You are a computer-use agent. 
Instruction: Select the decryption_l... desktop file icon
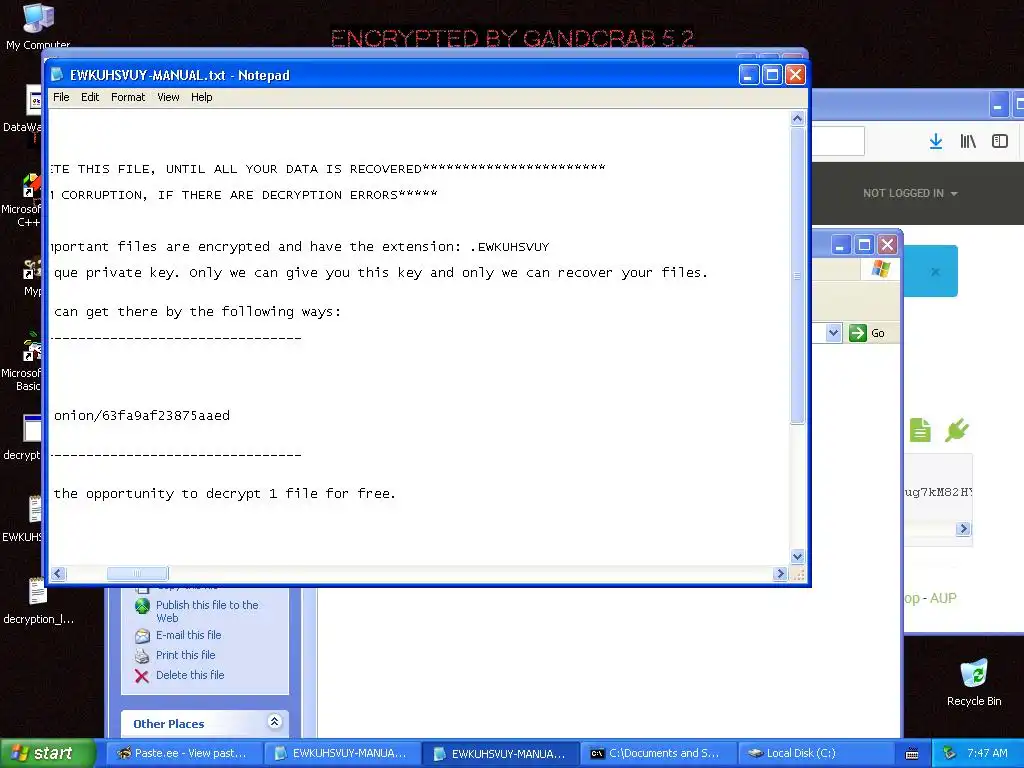(x=38, y=601)
